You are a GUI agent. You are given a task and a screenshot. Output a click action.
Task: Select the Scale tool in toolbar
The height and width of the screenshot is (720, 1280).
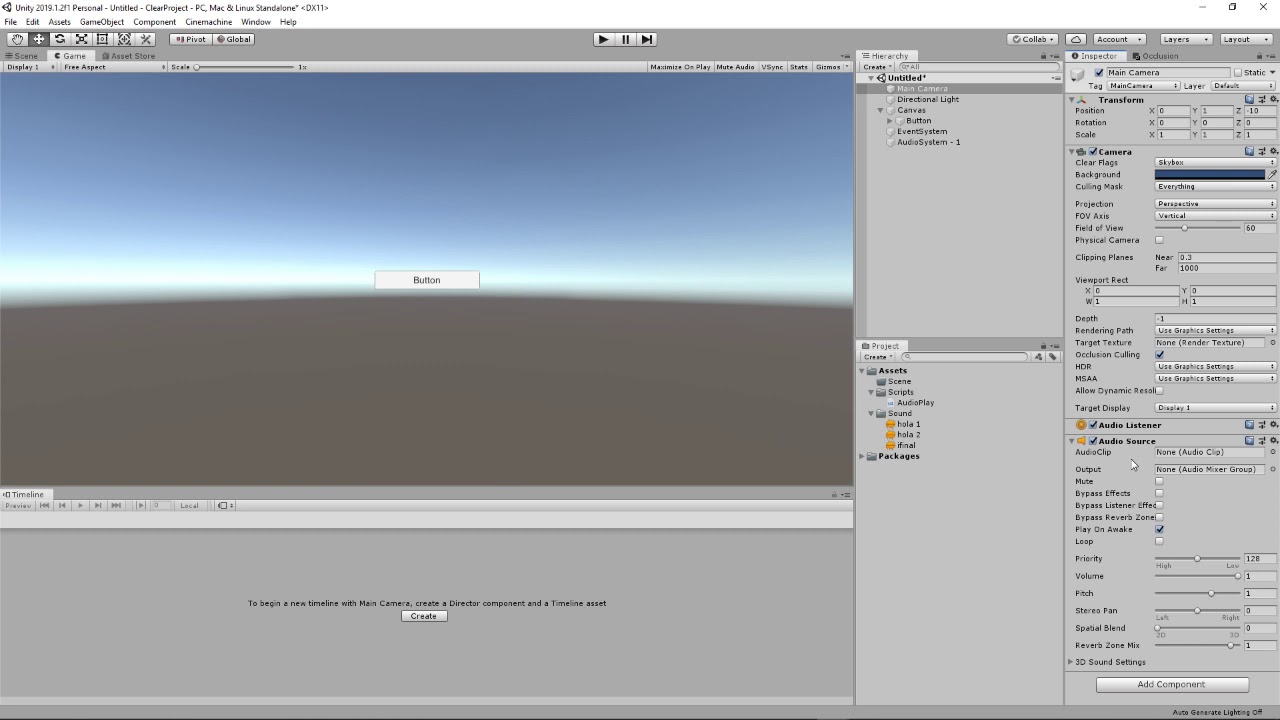tap(82, 39)
